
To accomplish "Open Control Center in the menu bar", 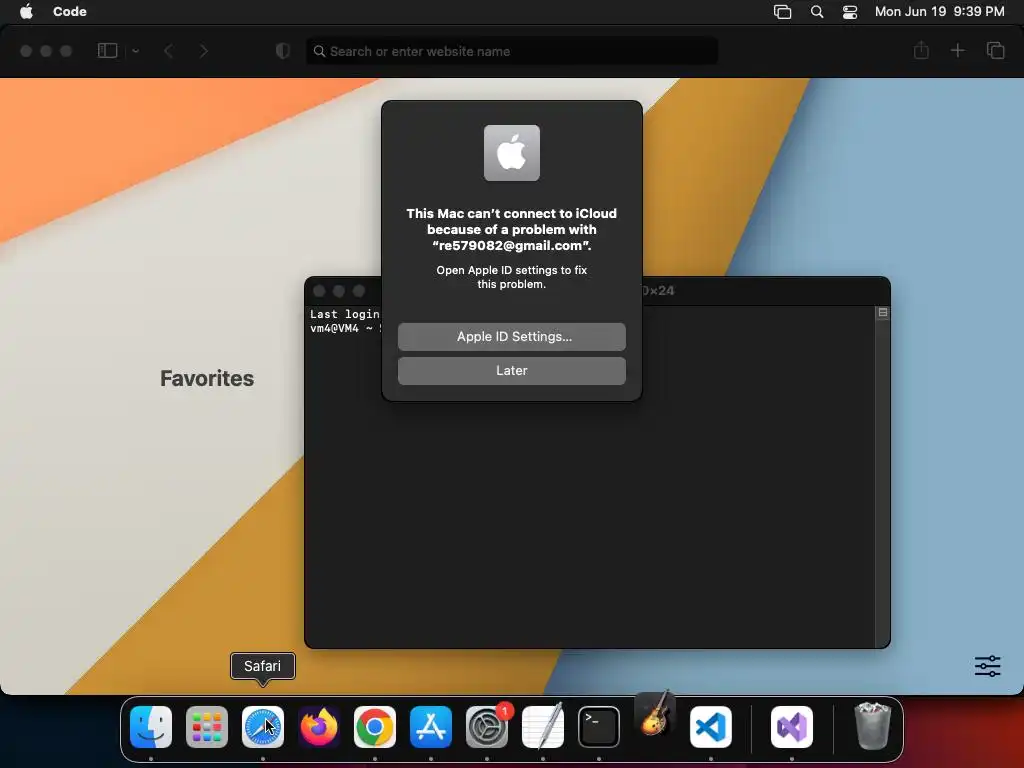I will pos(850,11).
